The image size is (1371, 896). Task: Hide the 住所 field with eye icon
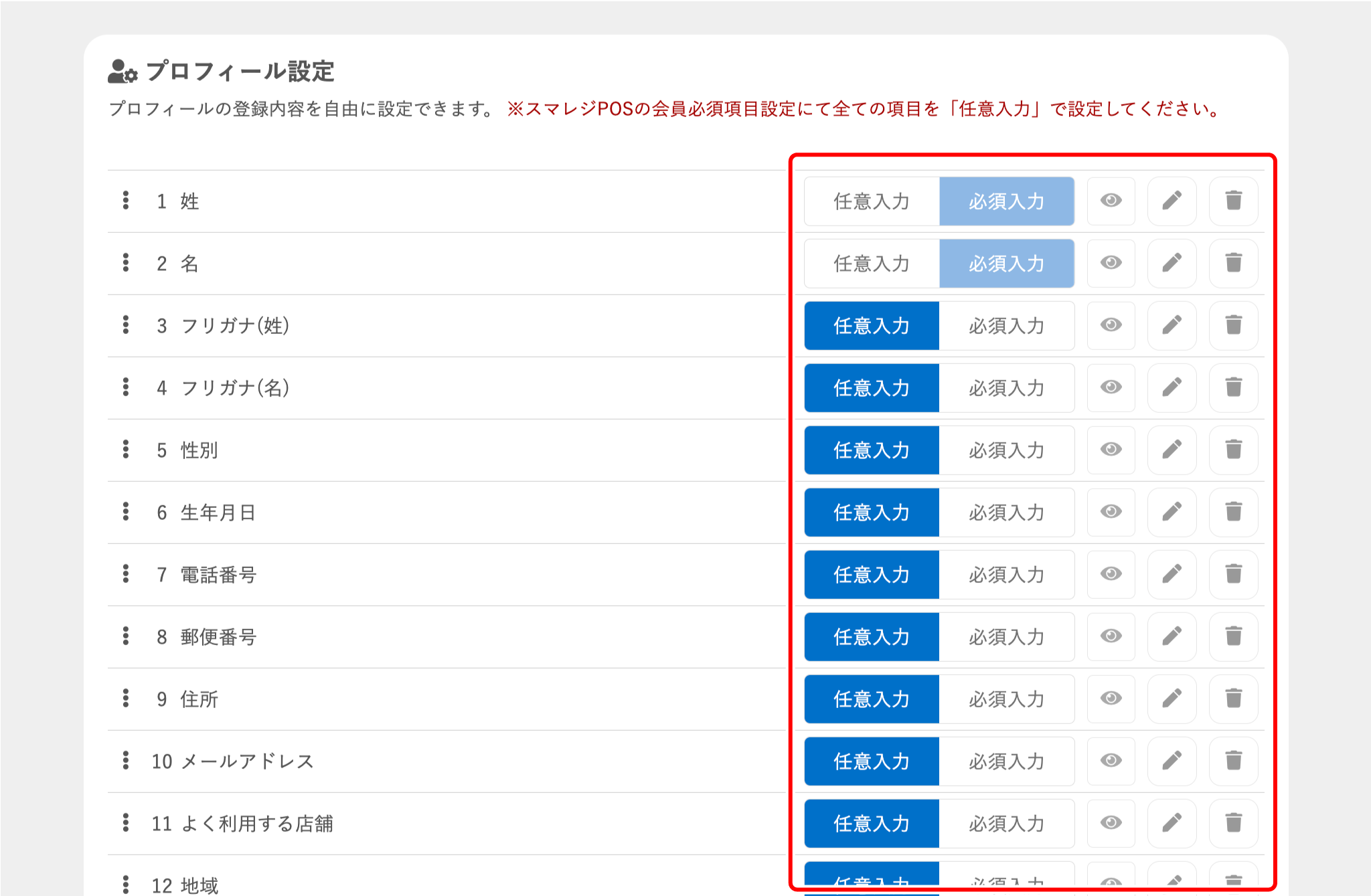coord(1111,699)
